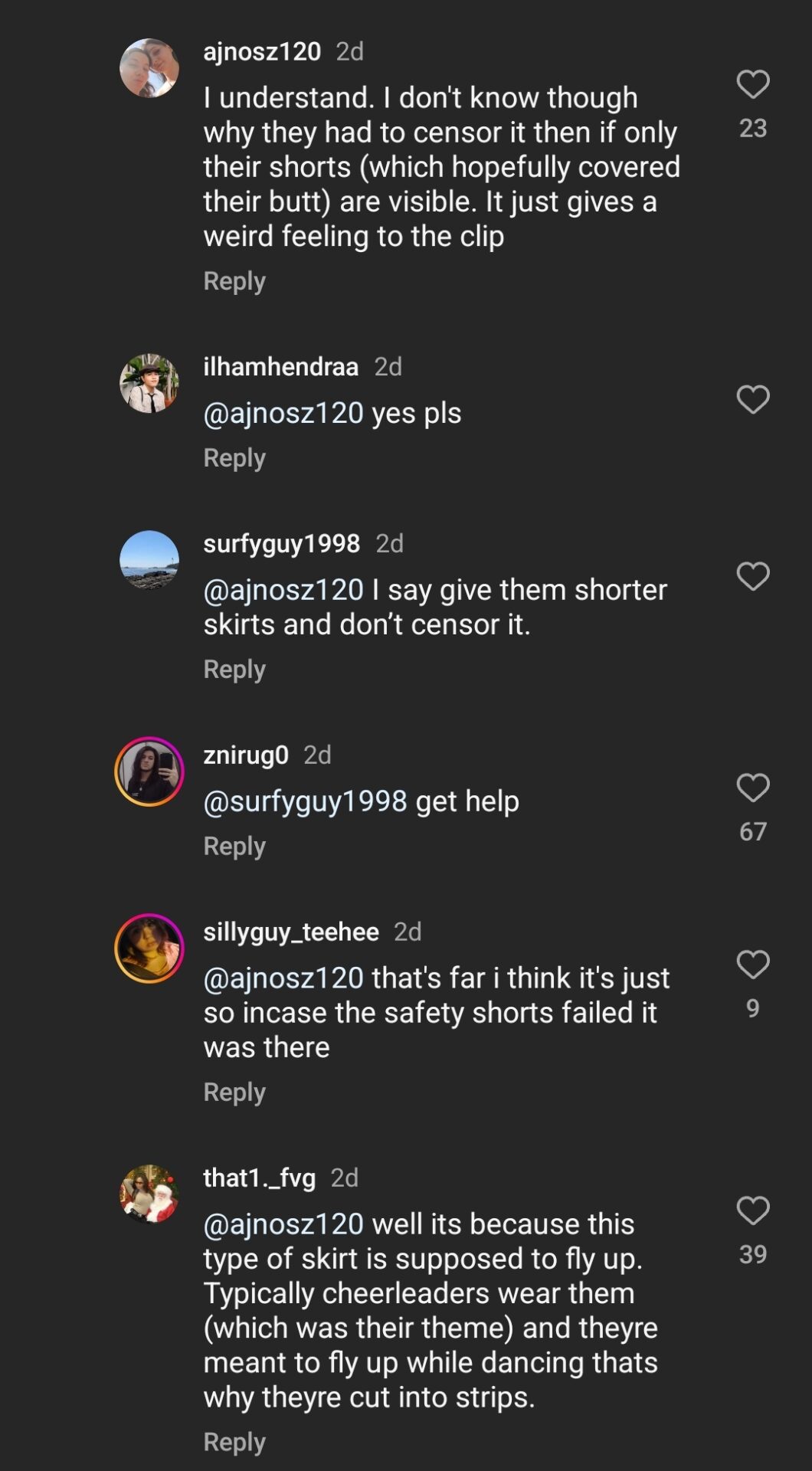
Task: Reply to ajnosz120's comment
Action: (234, 280)
